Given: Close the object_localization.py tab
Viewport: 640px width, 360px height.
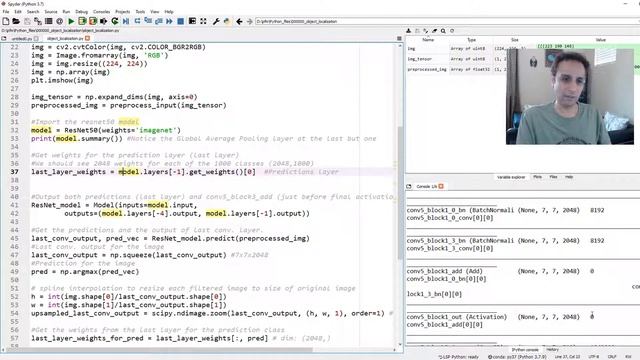Looking at the screenshot, I should 87,38.
